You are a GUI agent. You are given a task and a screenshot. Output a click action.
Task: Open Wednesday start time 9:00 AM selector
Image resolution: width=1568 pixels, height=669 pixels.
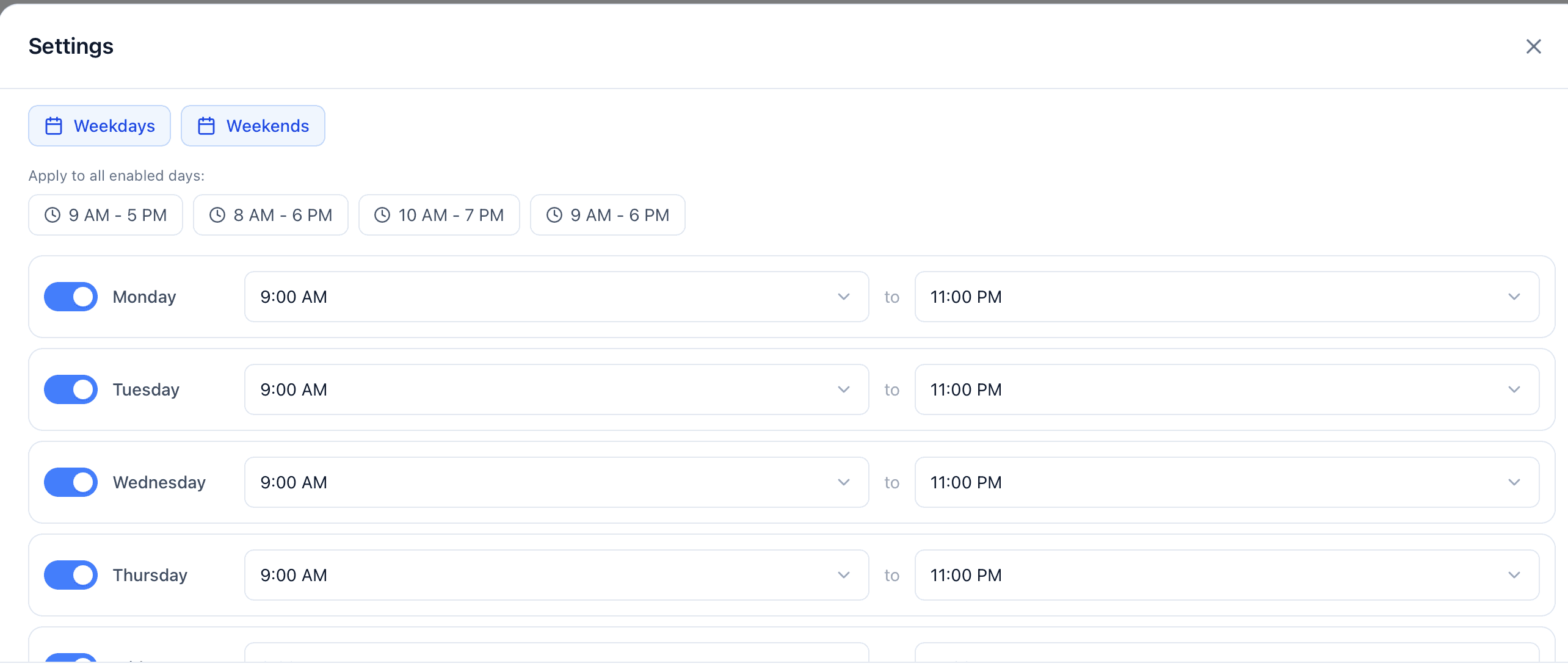pyautogui.click(x=556, y=482)
